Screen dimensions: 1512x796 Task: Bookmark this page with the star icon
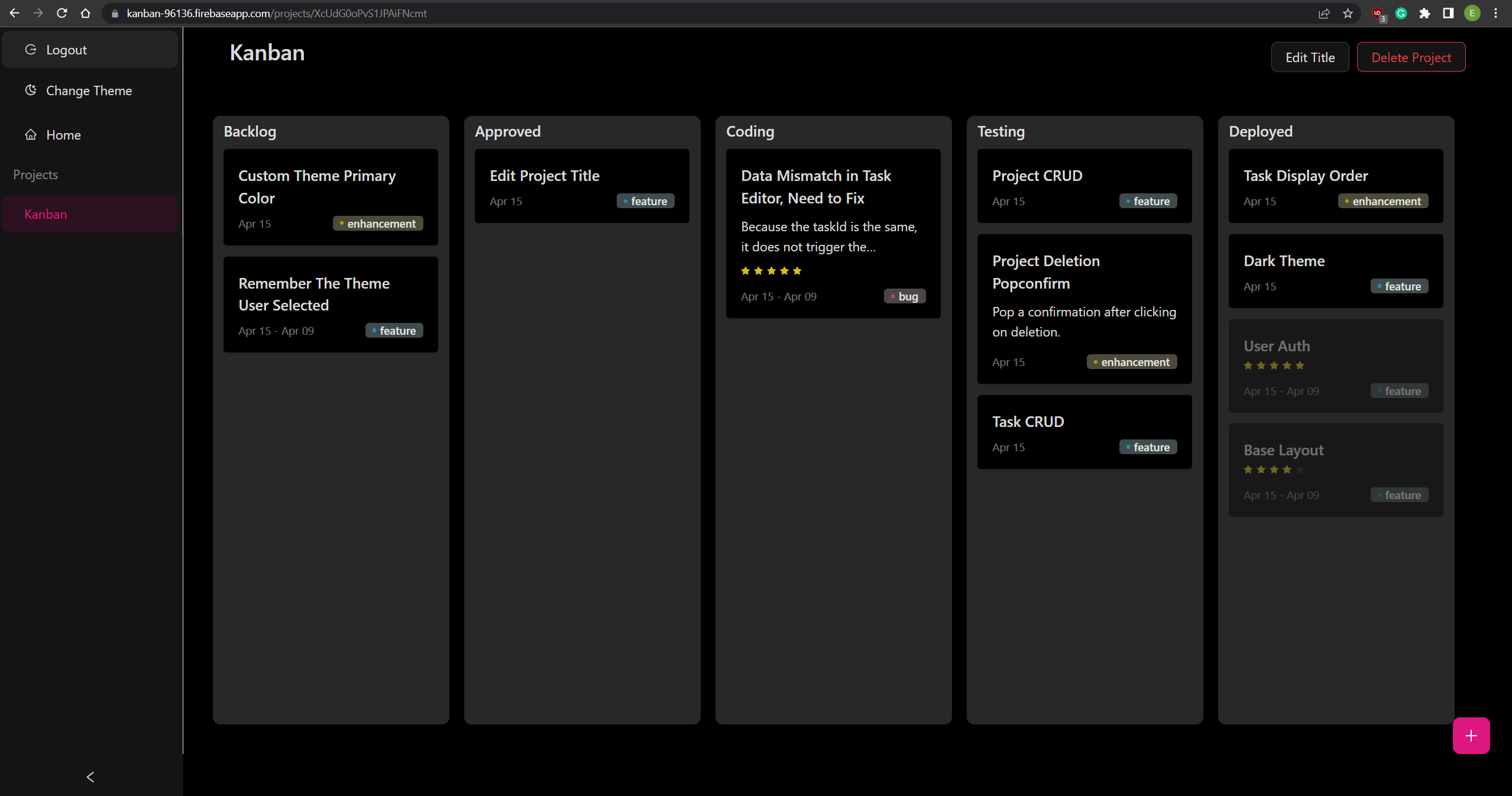[1348, 13]
